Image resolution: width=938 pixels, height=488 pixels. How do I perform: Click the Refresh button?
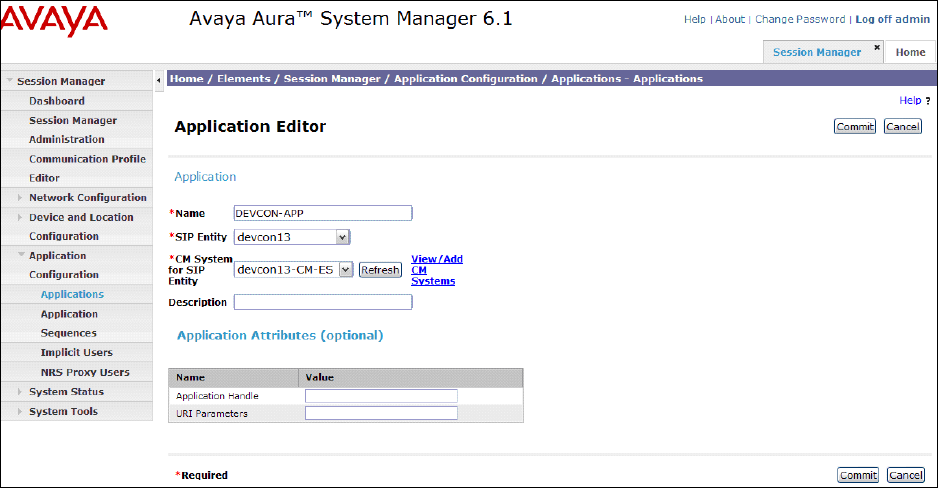(x=380, y=270)
